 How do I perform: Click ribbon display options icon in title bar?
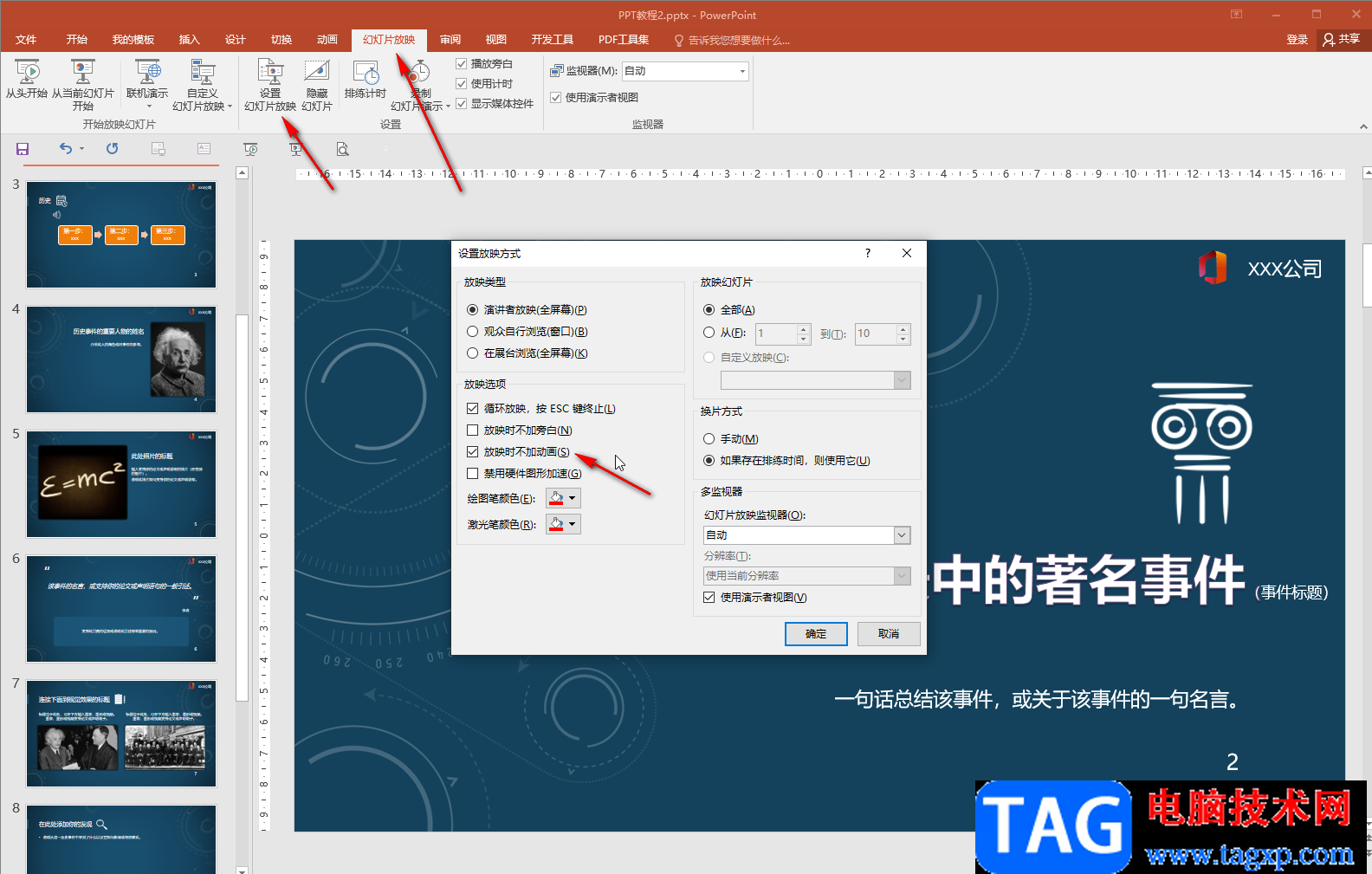(x=1236, y=14)
